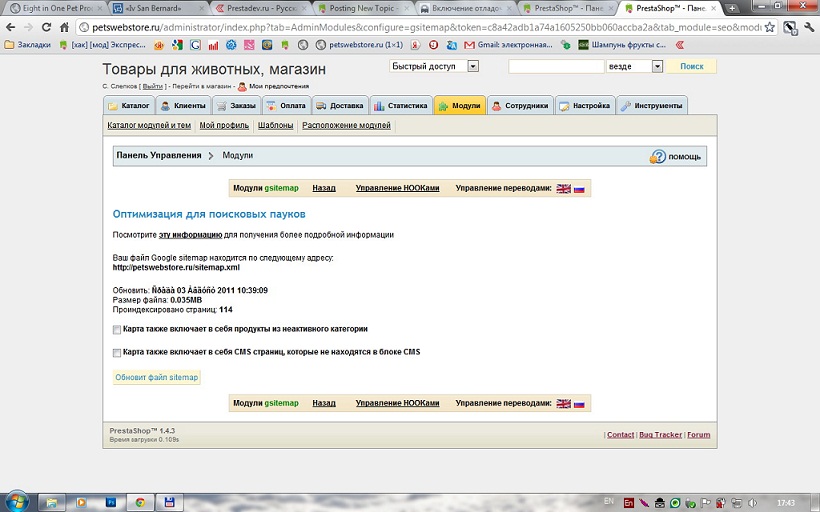This screenshot has width=820, height=512.
Task: Open the Шампунь фрукты bookmark
Action: [622, 45]
